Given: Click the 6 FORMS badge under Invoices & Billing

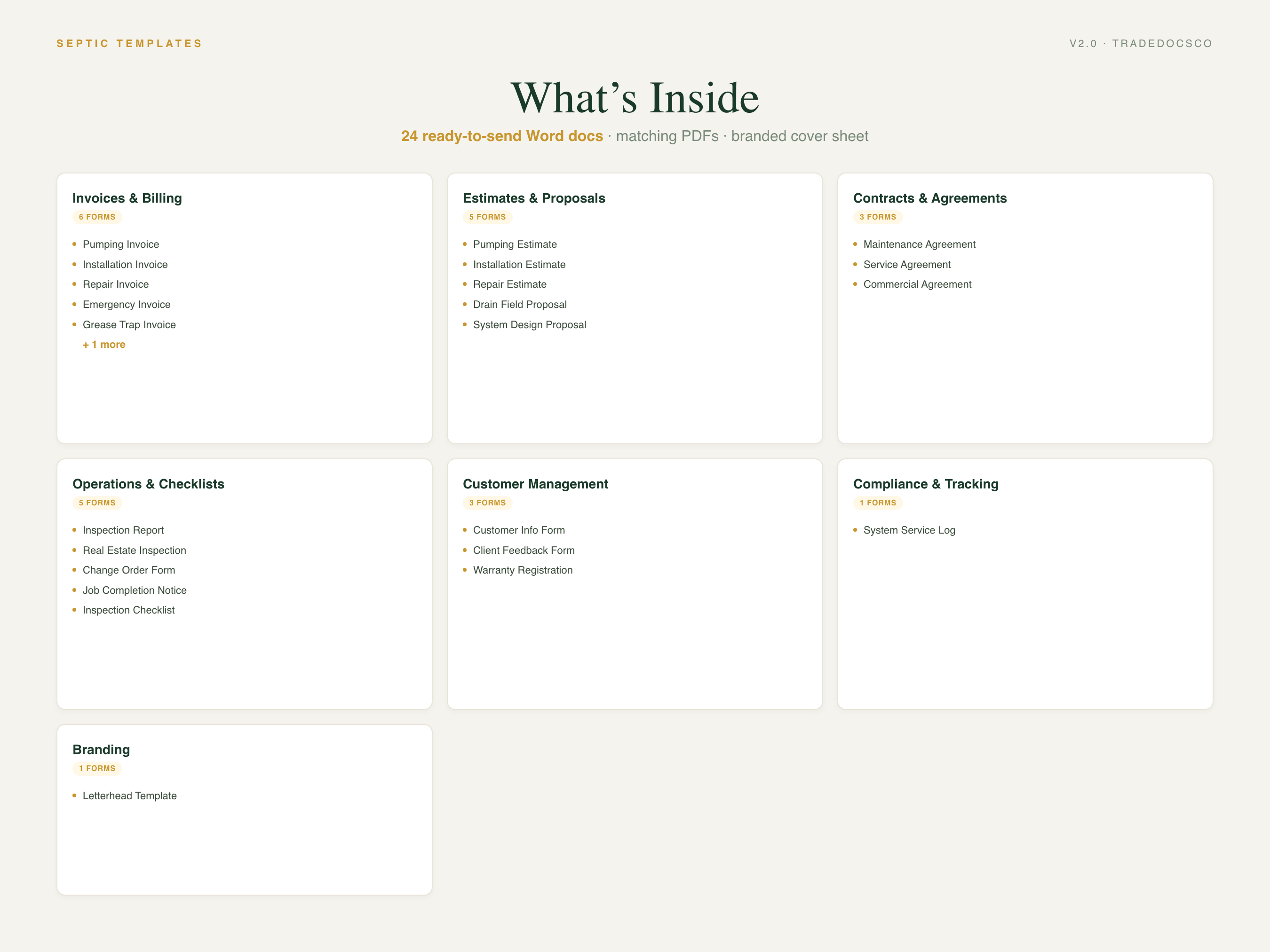Looking at the screenshot, I should tap(97, 217).
